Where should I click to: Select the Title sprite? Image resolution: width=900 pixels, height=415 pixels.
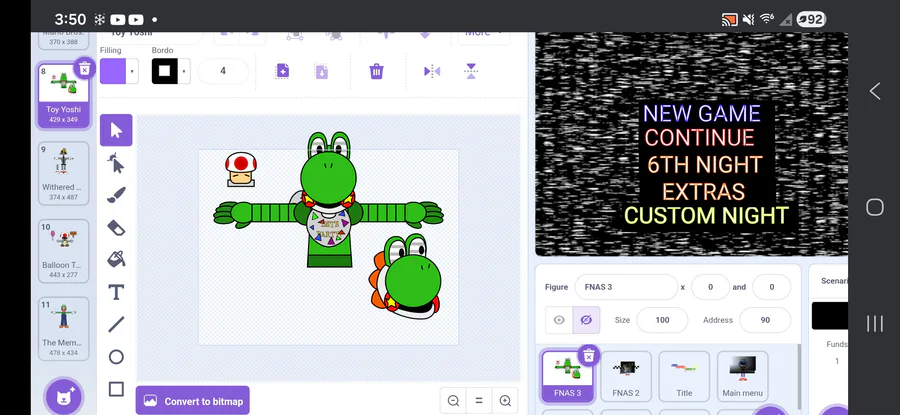tap(684, 376)
